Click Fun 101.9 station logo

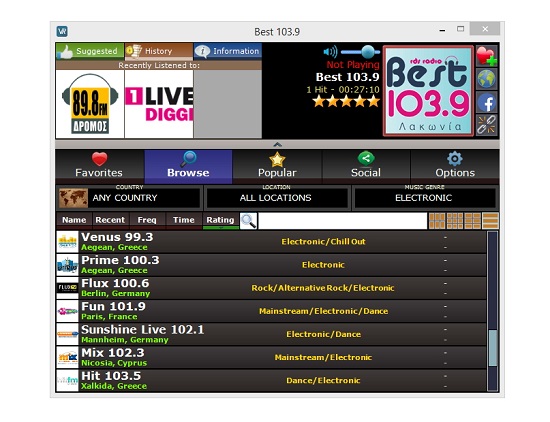pos(67,311)
